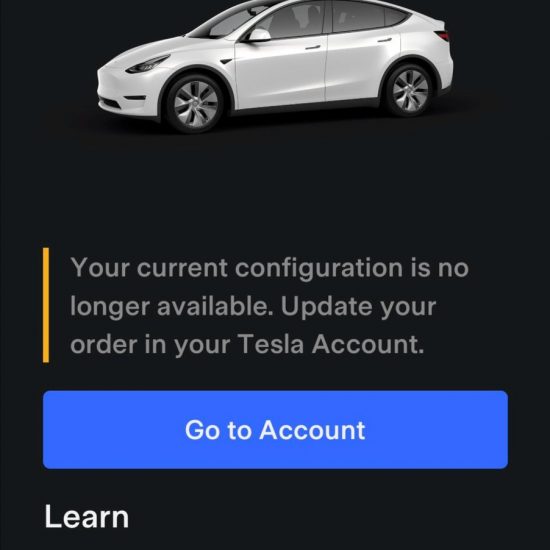Select the configuration no longer available message

point(269,306)
